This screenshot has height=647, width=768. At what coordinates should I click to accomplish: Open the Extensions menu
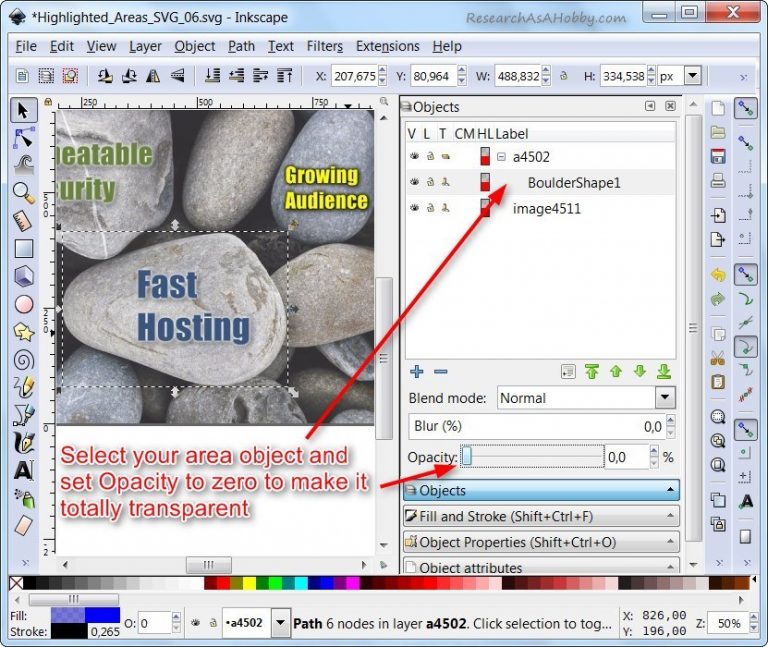point(387,46)
